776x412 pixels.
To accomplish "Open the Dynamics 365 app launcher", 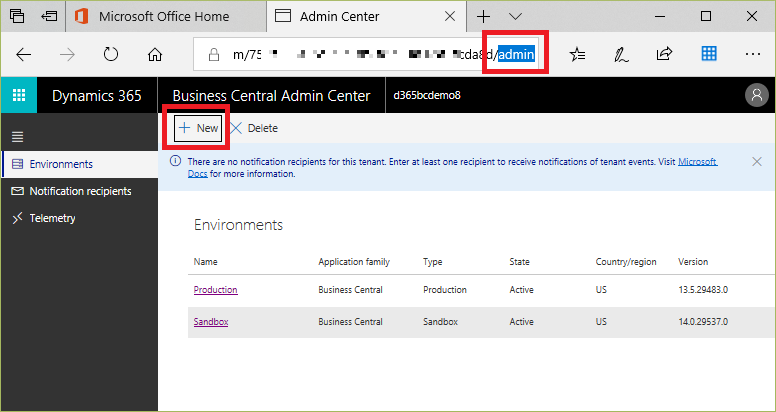I will point(19,95).
